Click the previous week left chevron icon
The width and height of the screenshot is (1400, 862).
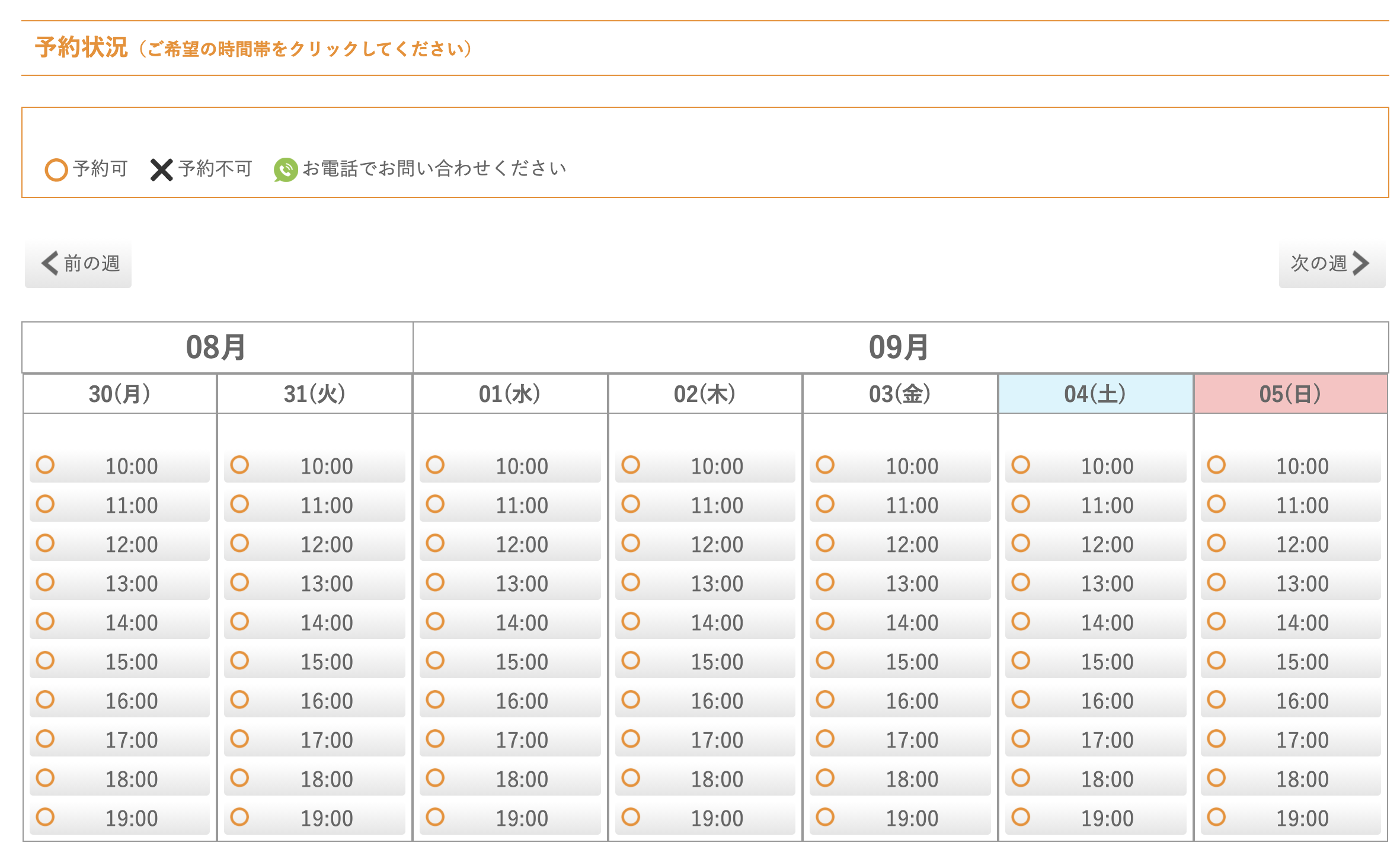[50, 263]
